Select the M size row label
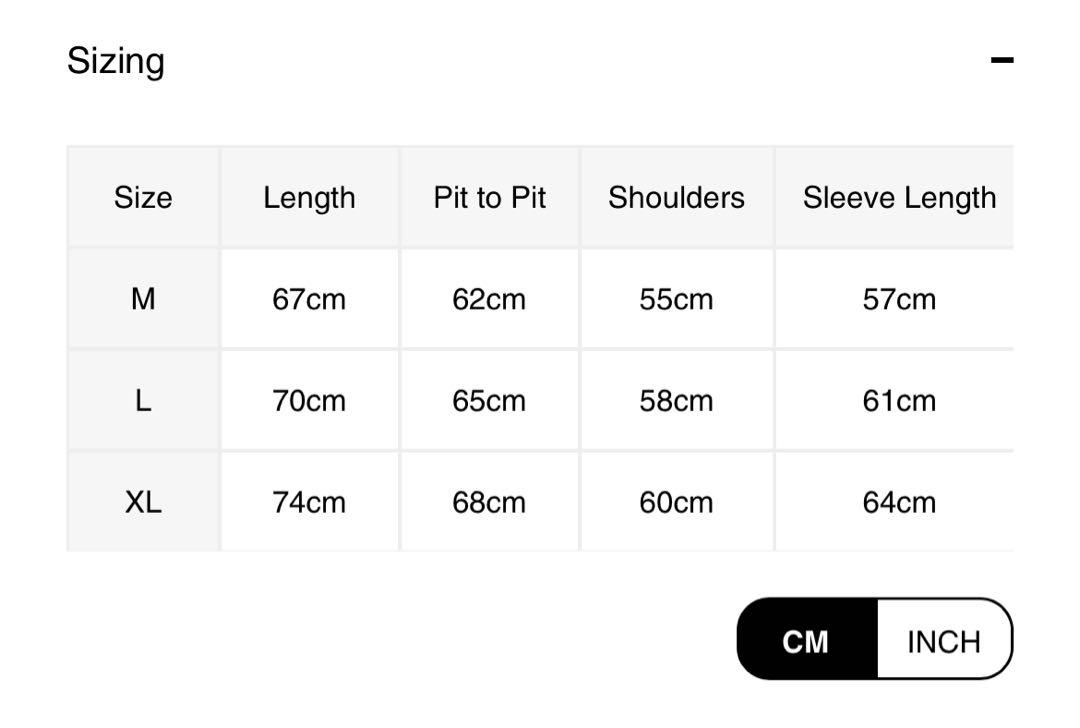Screen dimensions: 1080x728 click(x=143, y=299)
